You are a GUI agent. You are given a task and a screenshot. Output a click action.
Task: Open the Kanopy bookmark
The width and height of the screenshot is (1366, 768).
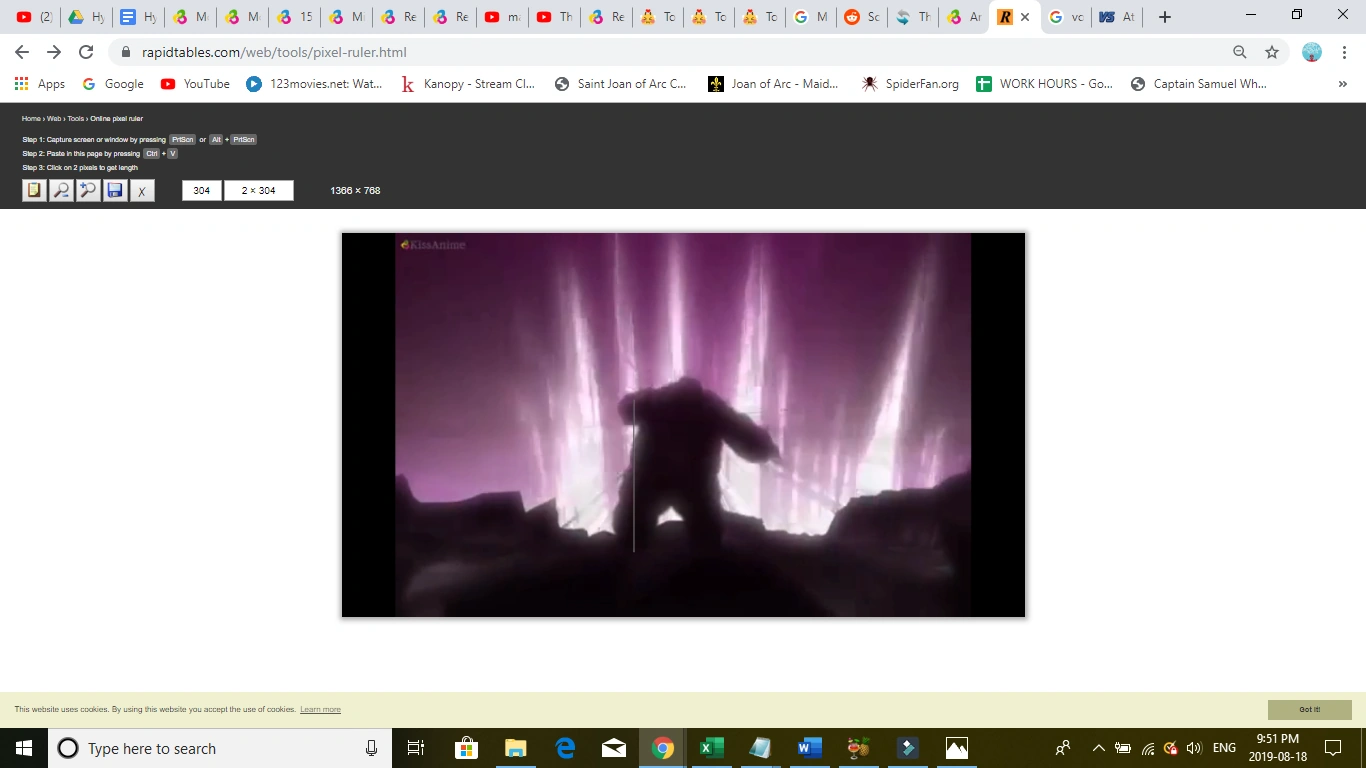tap(468, 84)
